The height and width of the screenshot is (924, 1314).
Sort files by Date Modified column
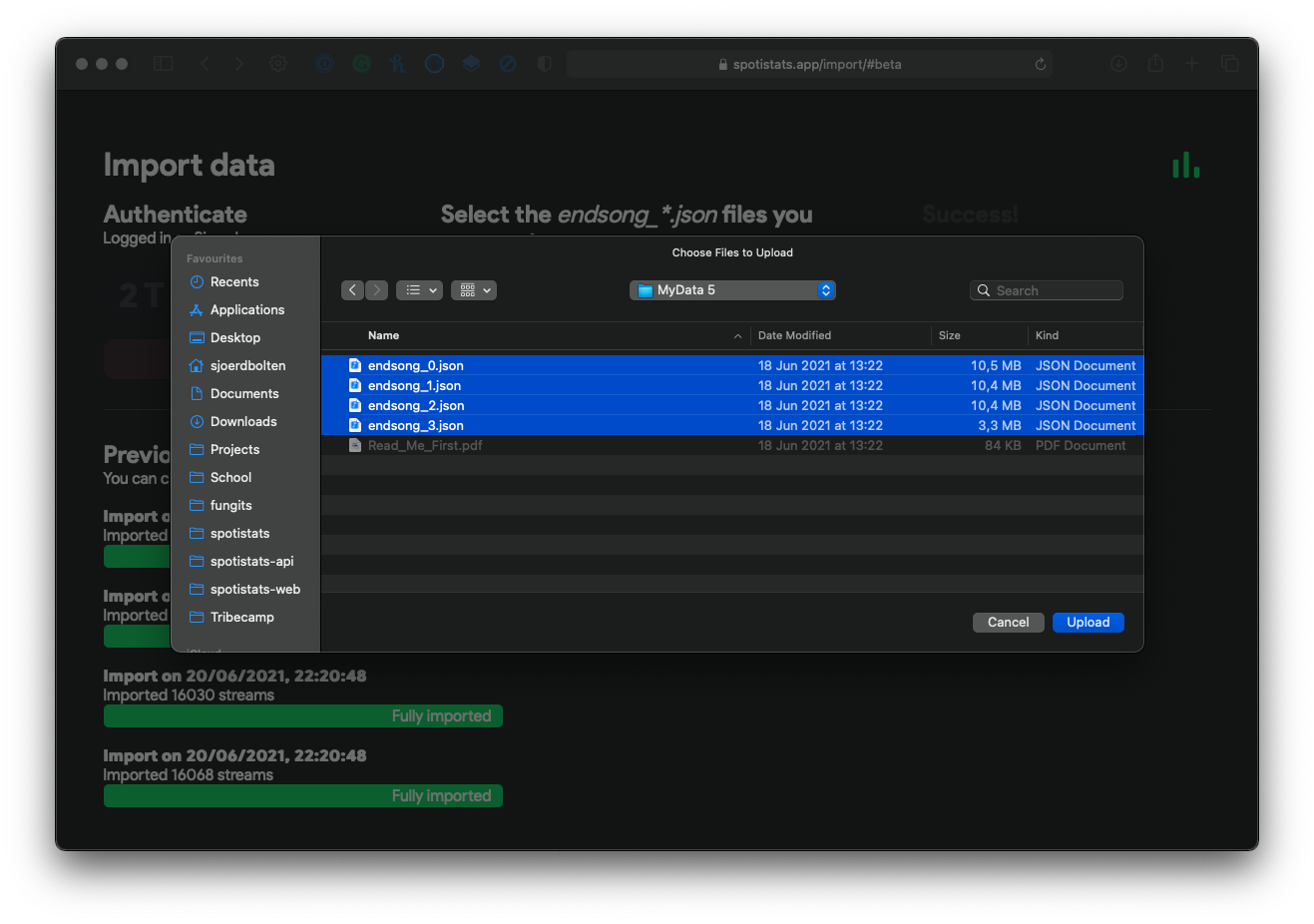(794, 336)
